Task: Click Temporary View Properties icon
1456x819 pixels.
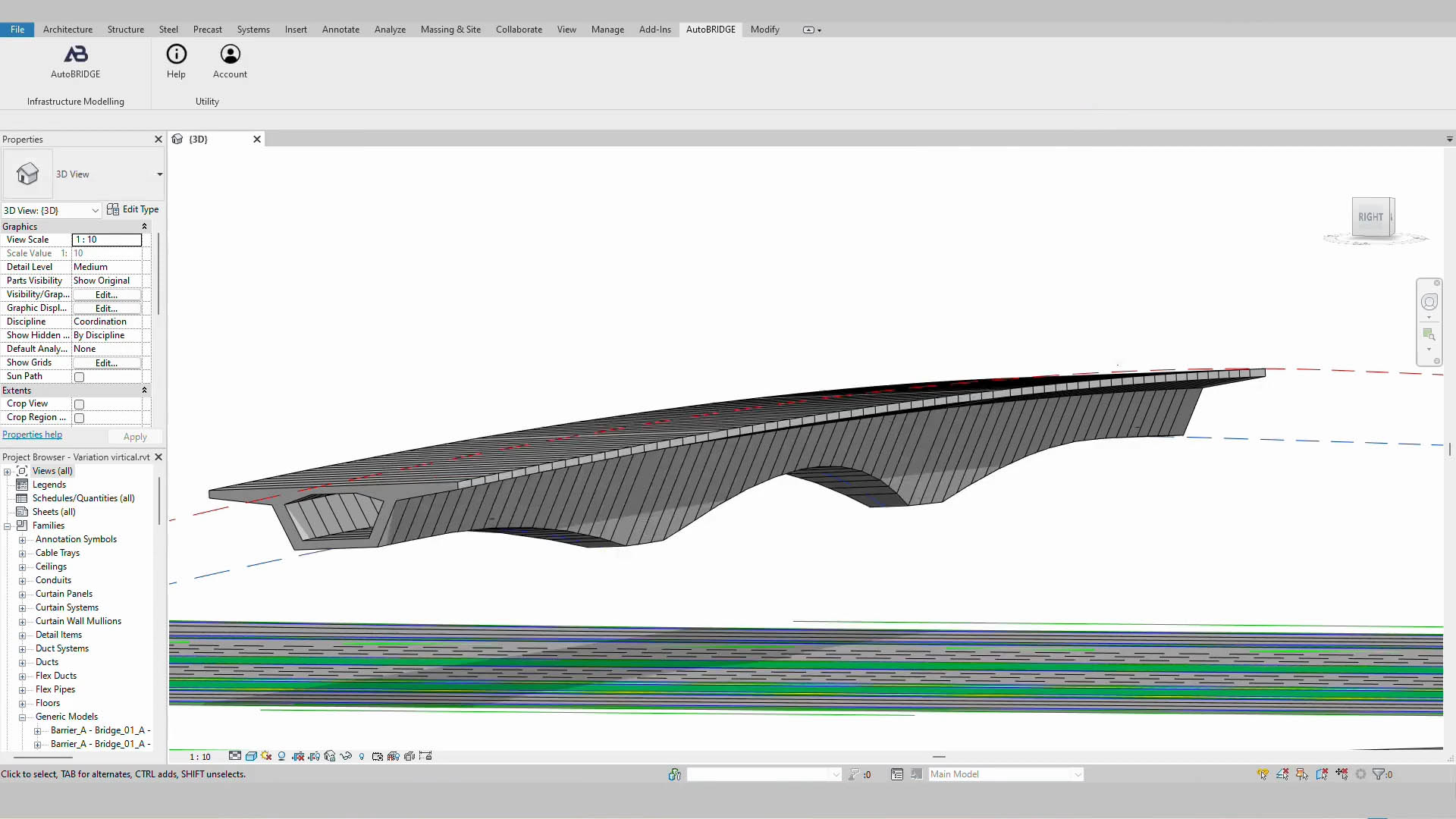Action: point(378,756)
